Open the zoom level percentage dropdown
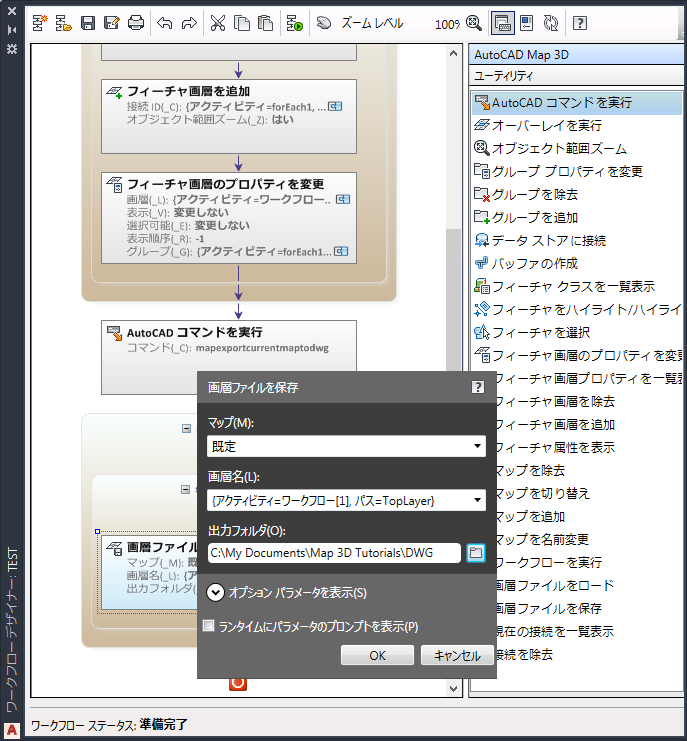687x741 pixels. point(447,24)
